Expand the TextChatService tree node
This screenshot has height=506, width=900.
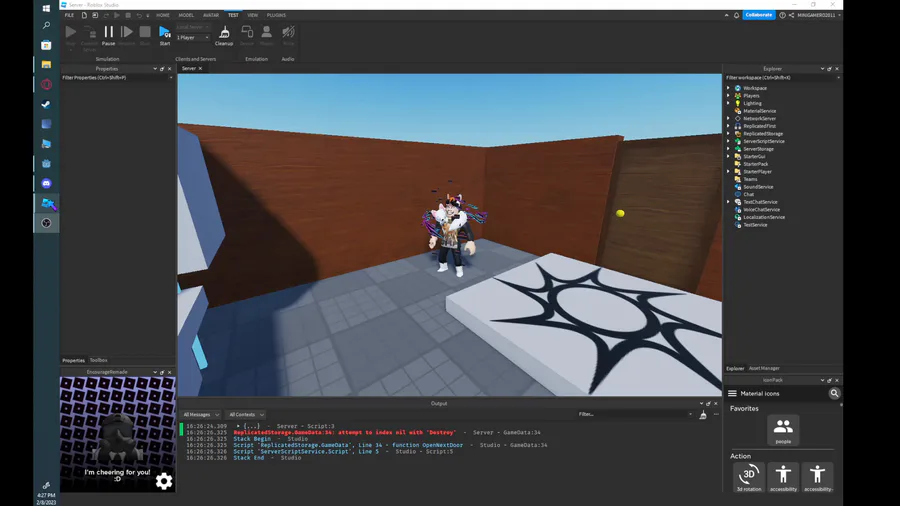(x=728, y=202)
